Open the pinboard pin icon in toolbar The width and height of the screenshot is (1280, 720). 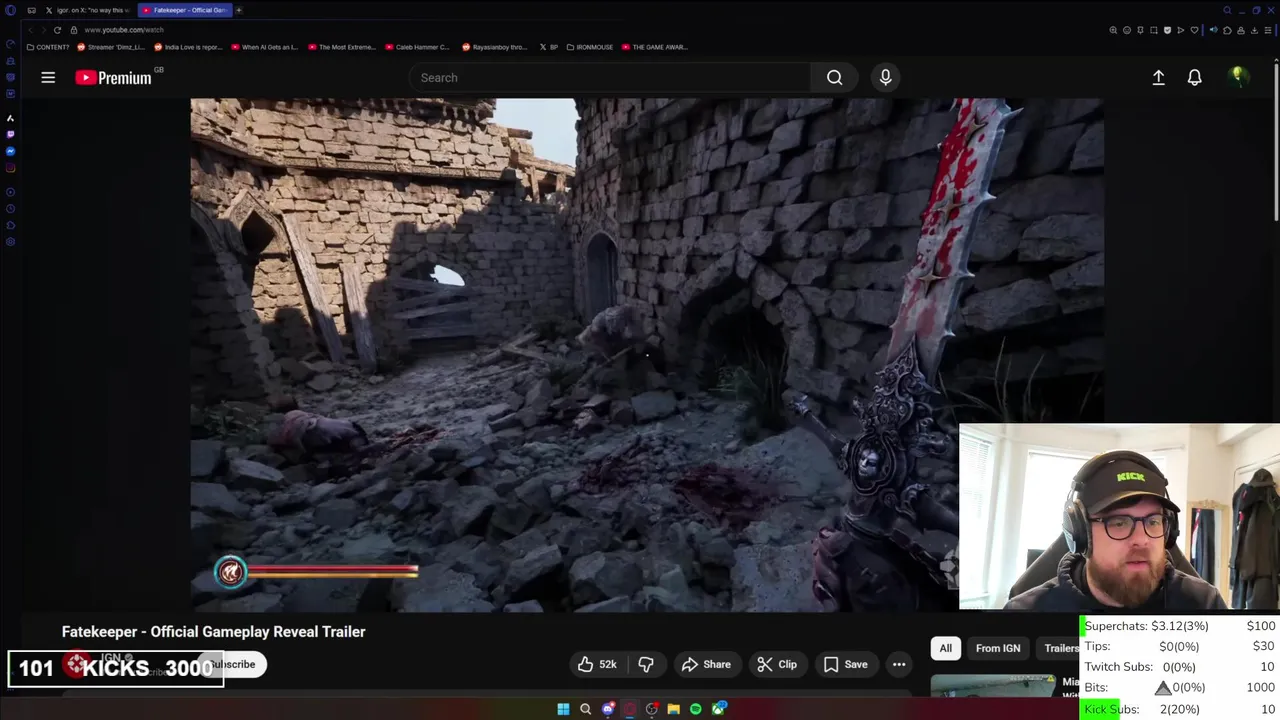click(x=1140, y=30)
